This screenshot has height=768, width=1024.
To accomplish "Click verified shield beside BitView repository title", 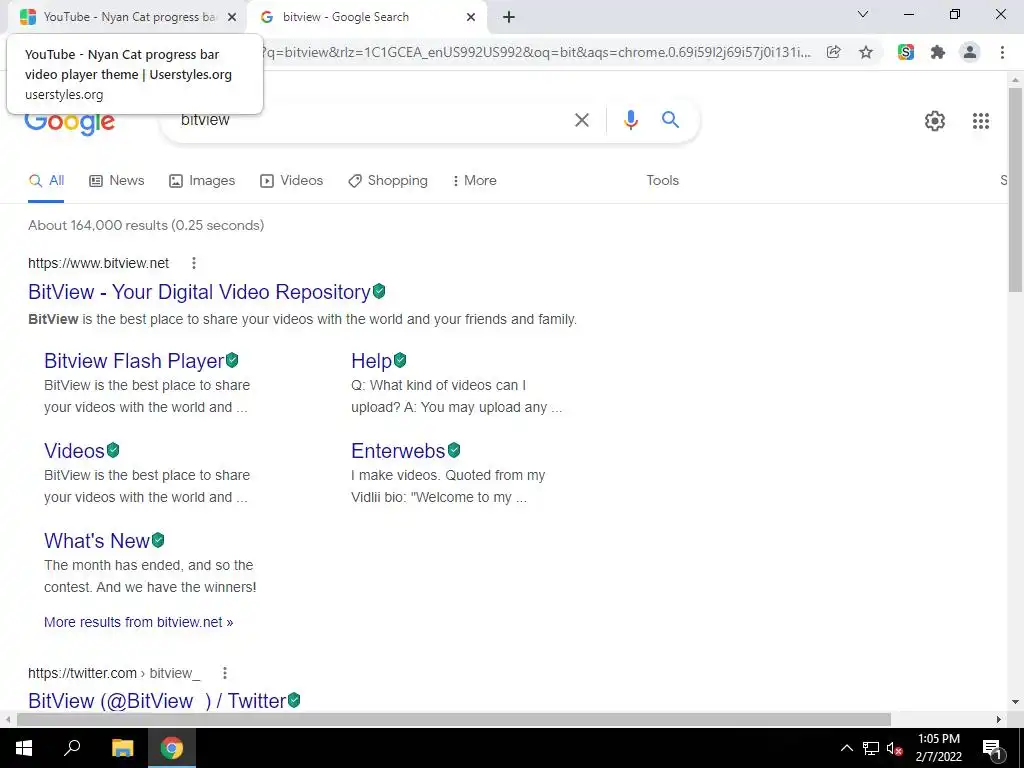I will (379, 291).
